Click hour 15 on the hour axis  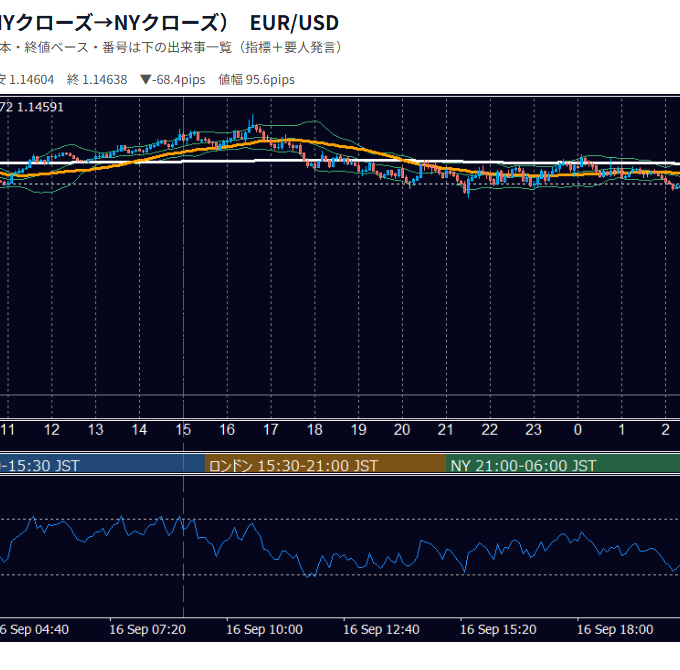pos(183,430)
